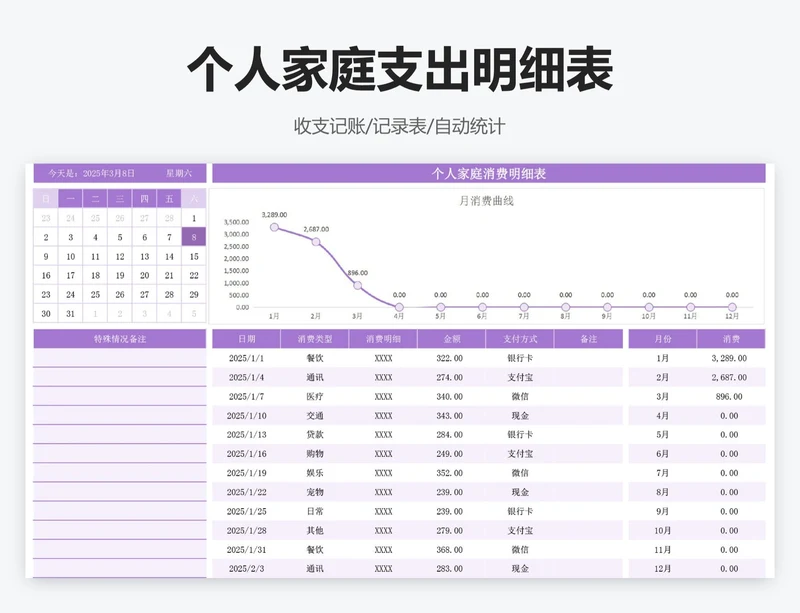Select the 343.00 amount cell
800x613 pixels.
tap(449, 416)
